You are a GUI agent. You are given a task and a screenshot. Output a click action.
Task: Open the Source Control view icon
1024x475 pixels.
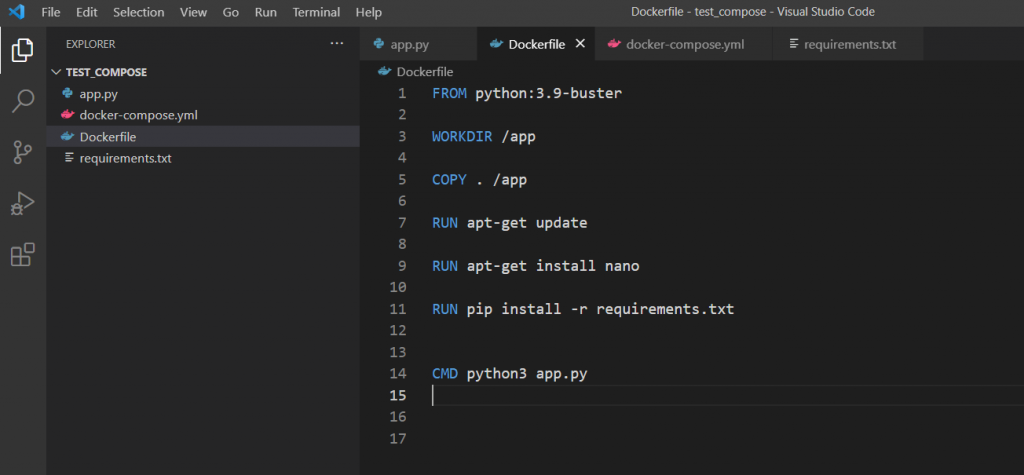click(x=23, y=152)
